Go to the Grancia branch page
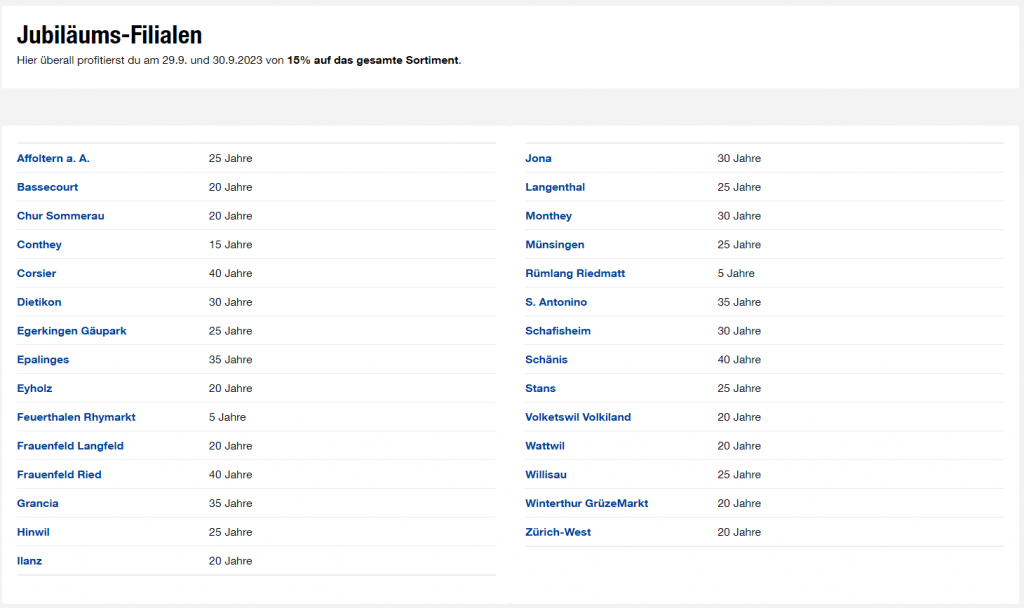Viewport: 1024px width, 608px height. 38,504
